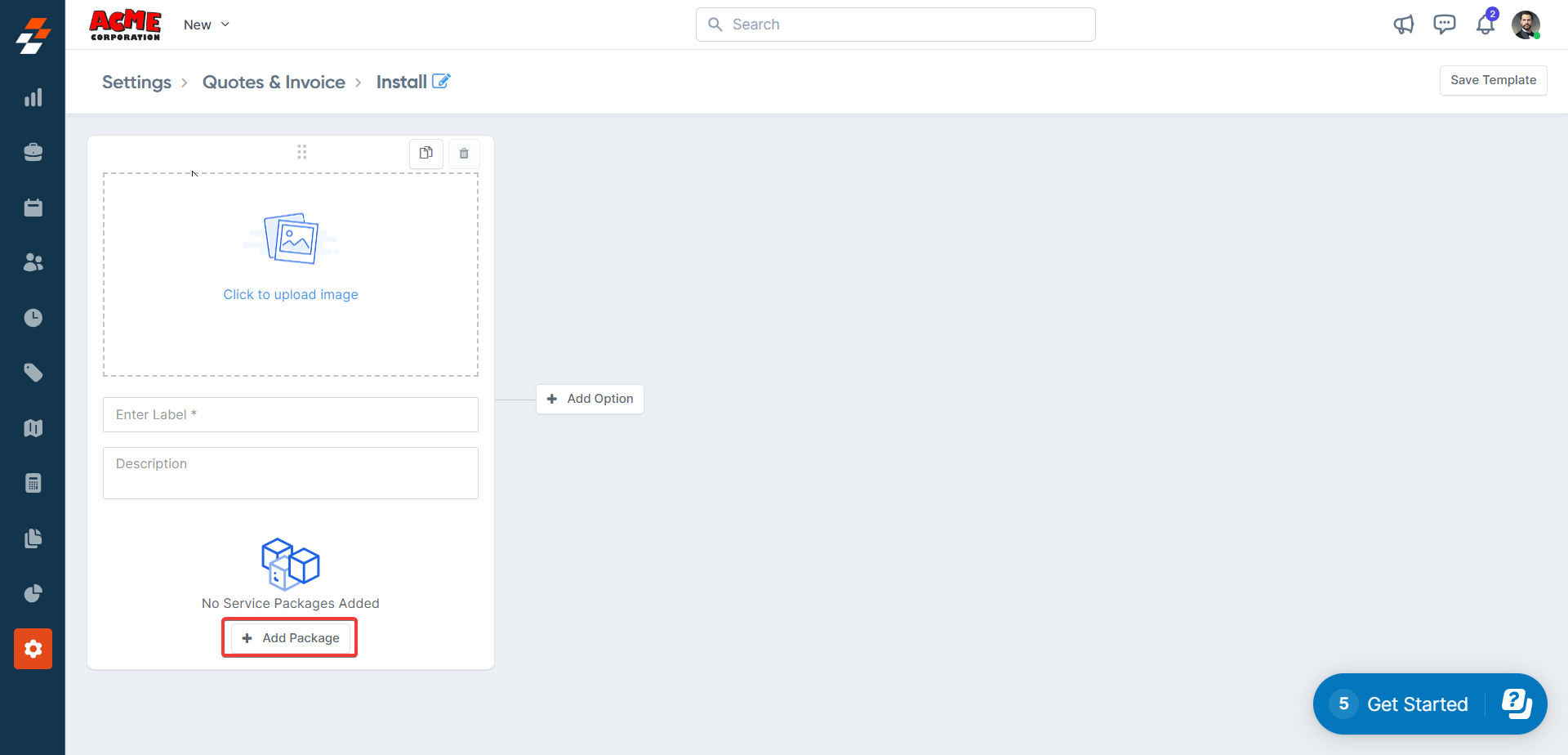Click the card's drag handle dots
This screenshot has width=1568, height=755.
pos(302,152)
